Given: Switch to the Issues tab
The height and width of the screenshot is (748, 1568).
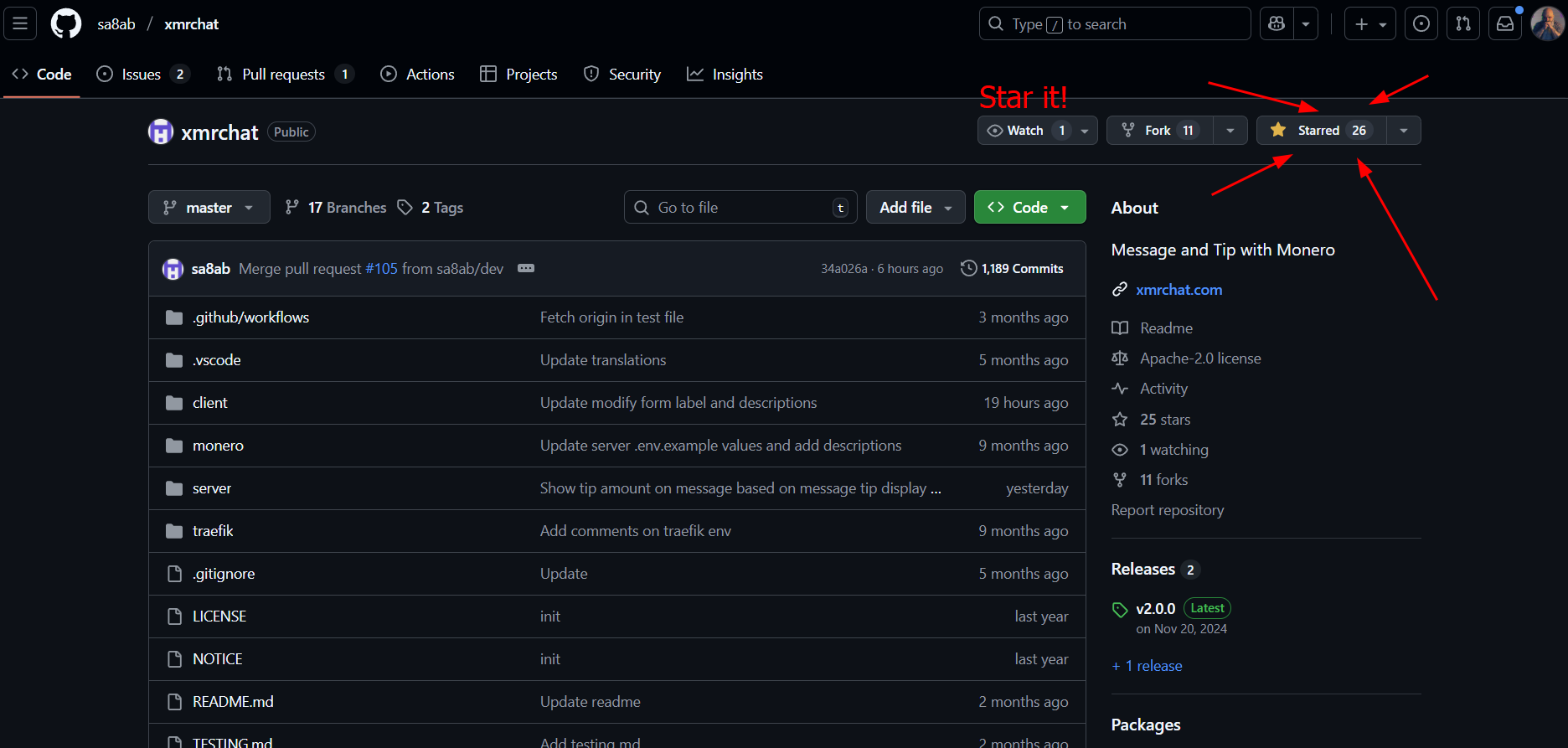Looking at the screenshot, I should [141, 75].
